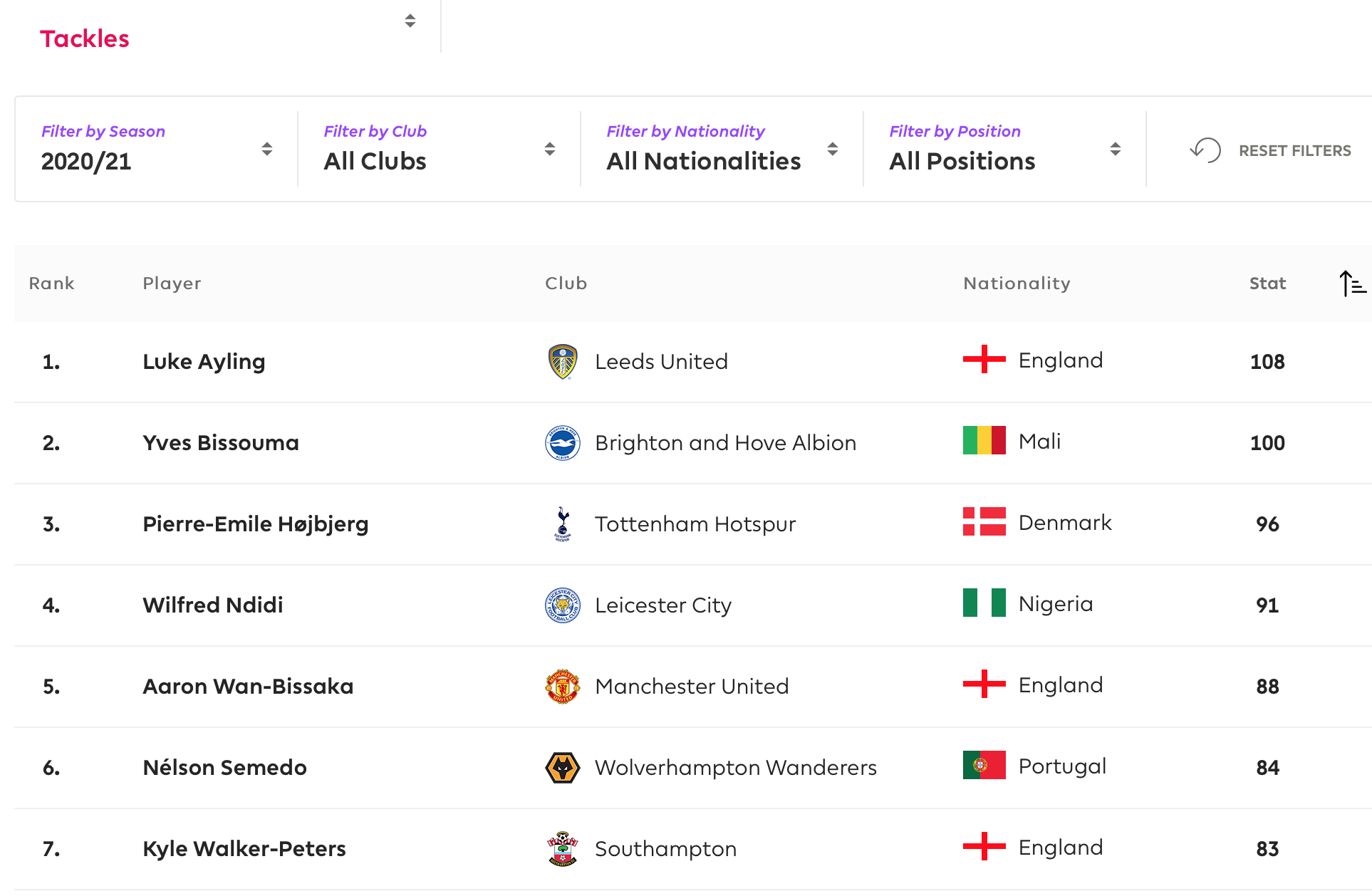1372x896 pixels.
Task: Click the Tottenham Hotspur crest icon
Action: point(563,524)
